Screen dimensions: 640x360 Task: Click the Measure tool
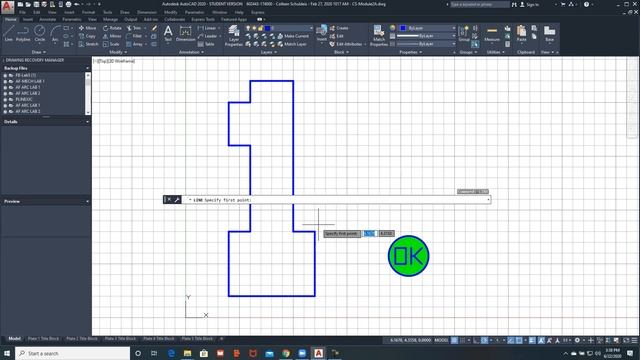[492, 33]
